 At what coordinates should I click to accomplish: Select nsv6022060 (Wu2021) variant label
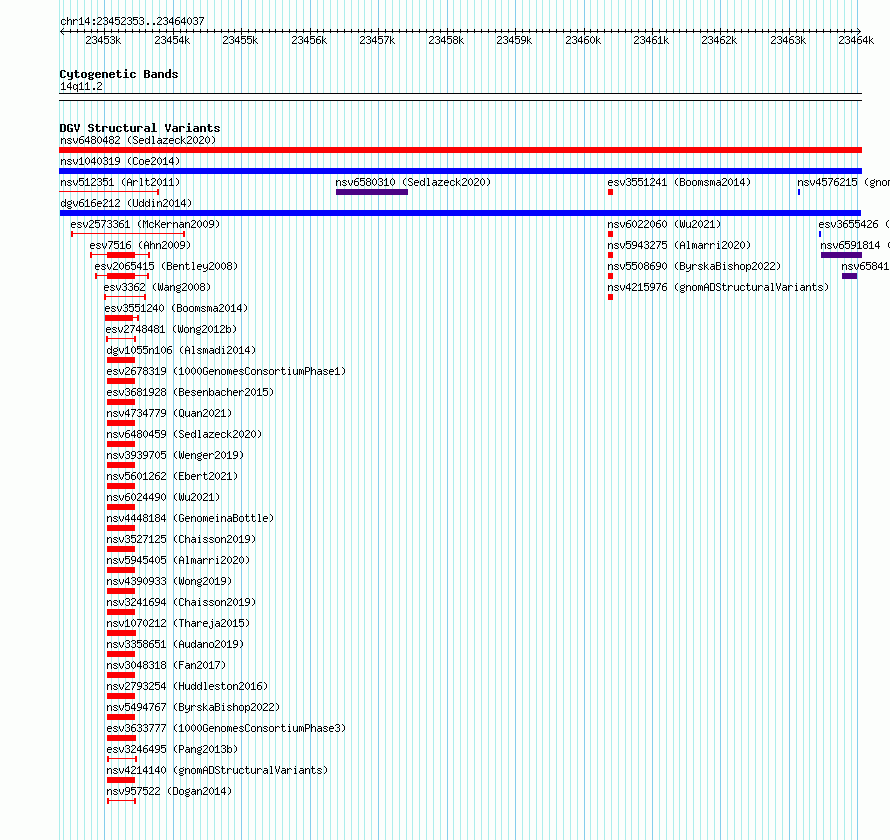664,224
